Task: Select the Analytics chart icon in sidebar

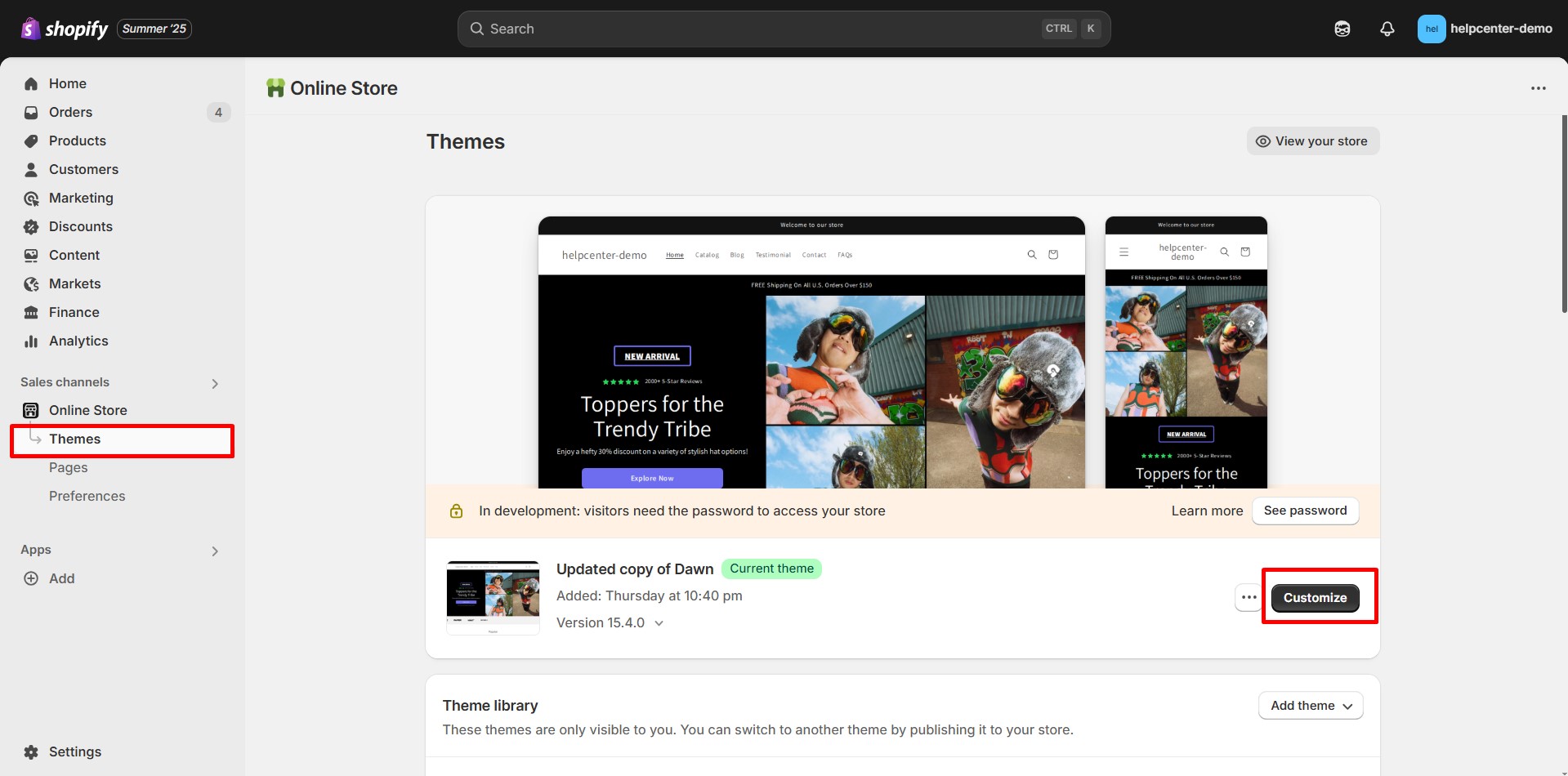Action: [x=30, y=341]
